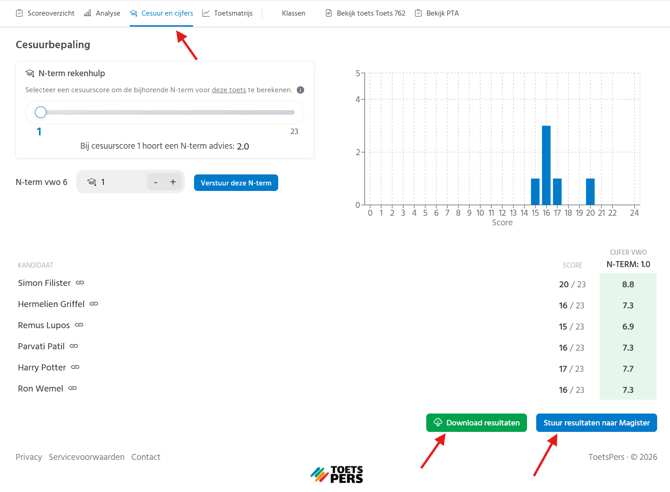Image resolution: width=670 pixels, height=492 pixels.
Task: Click link icon beside Parvati Patil
Action: pyautogui.click(x=74, y=346)
